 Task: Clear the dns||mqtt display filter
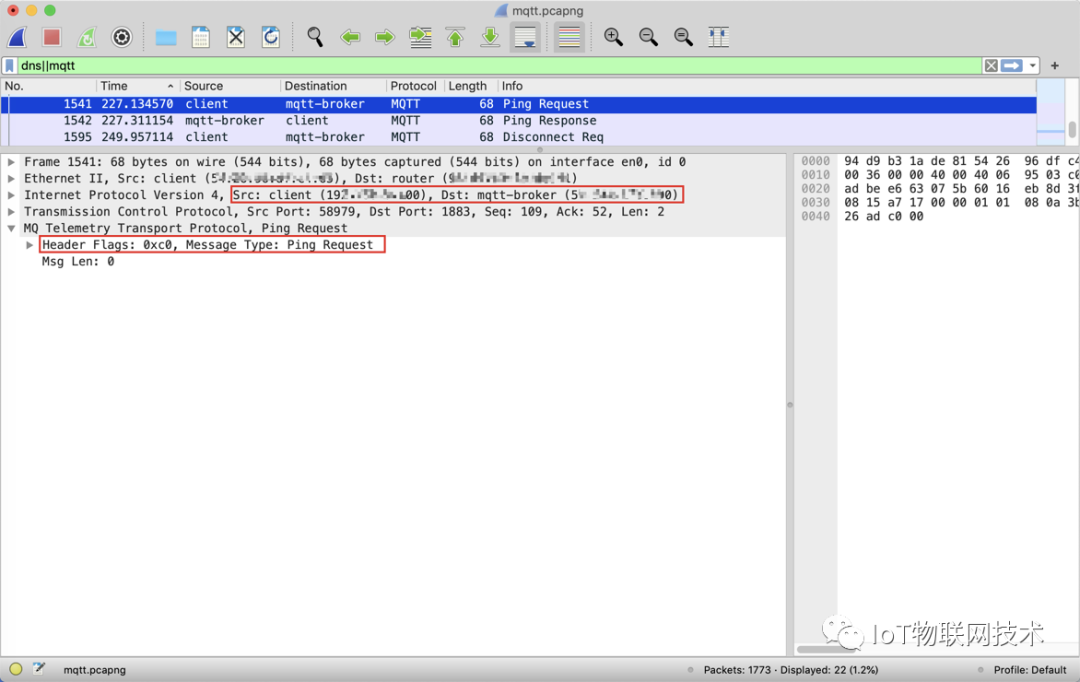click(x=990, y=66)
